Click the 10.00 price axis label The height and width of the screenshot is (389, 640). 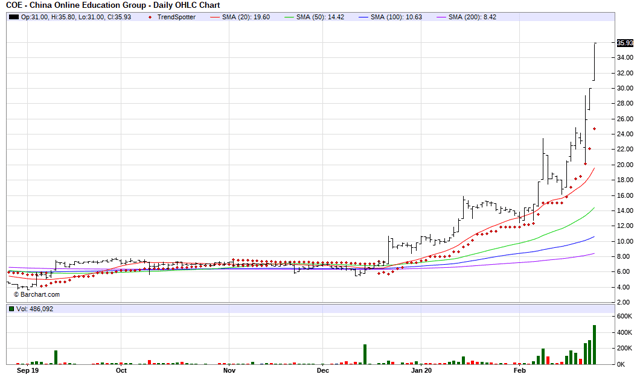tap(625, 241)
